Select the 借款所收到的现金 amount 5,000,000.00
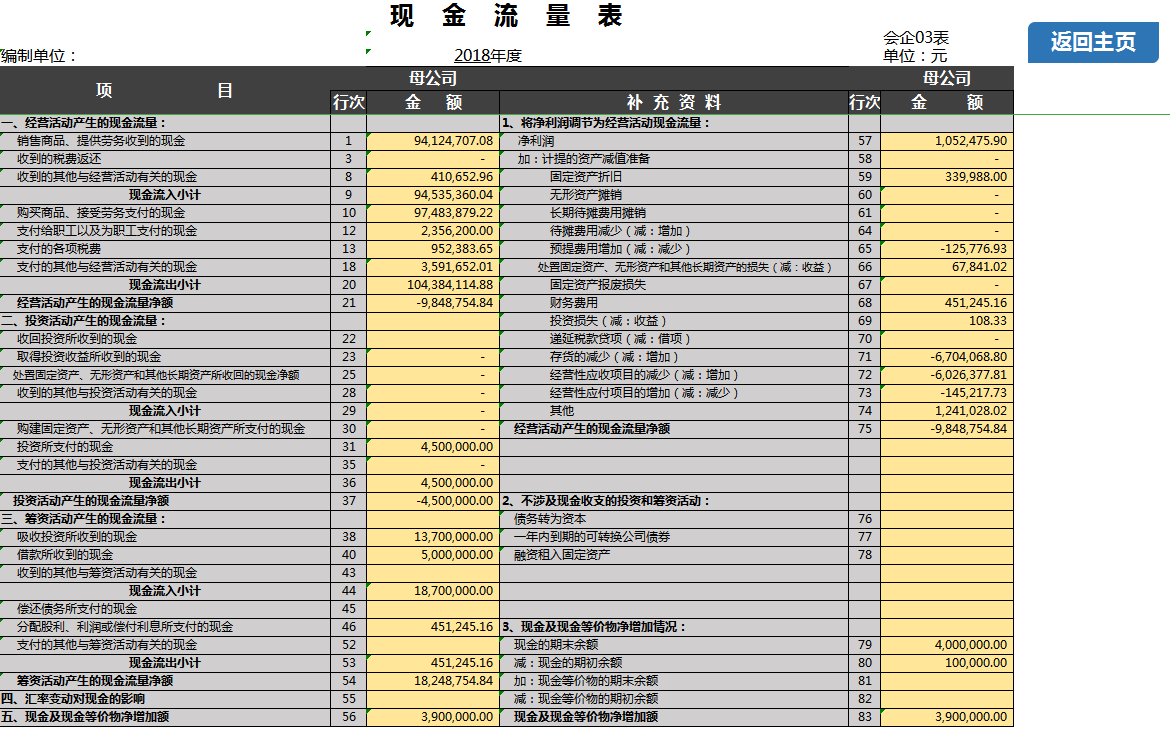1170x733 pixels. click(x=432, y=555)
